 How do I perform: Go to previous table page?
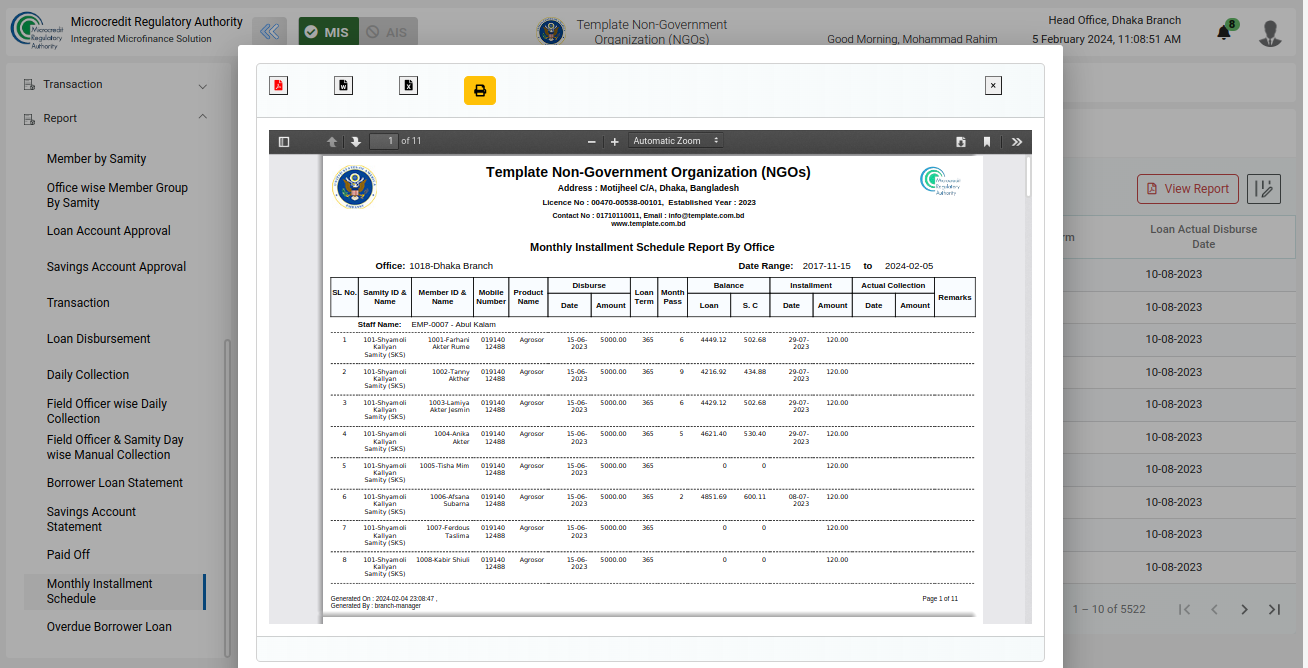1214,609
